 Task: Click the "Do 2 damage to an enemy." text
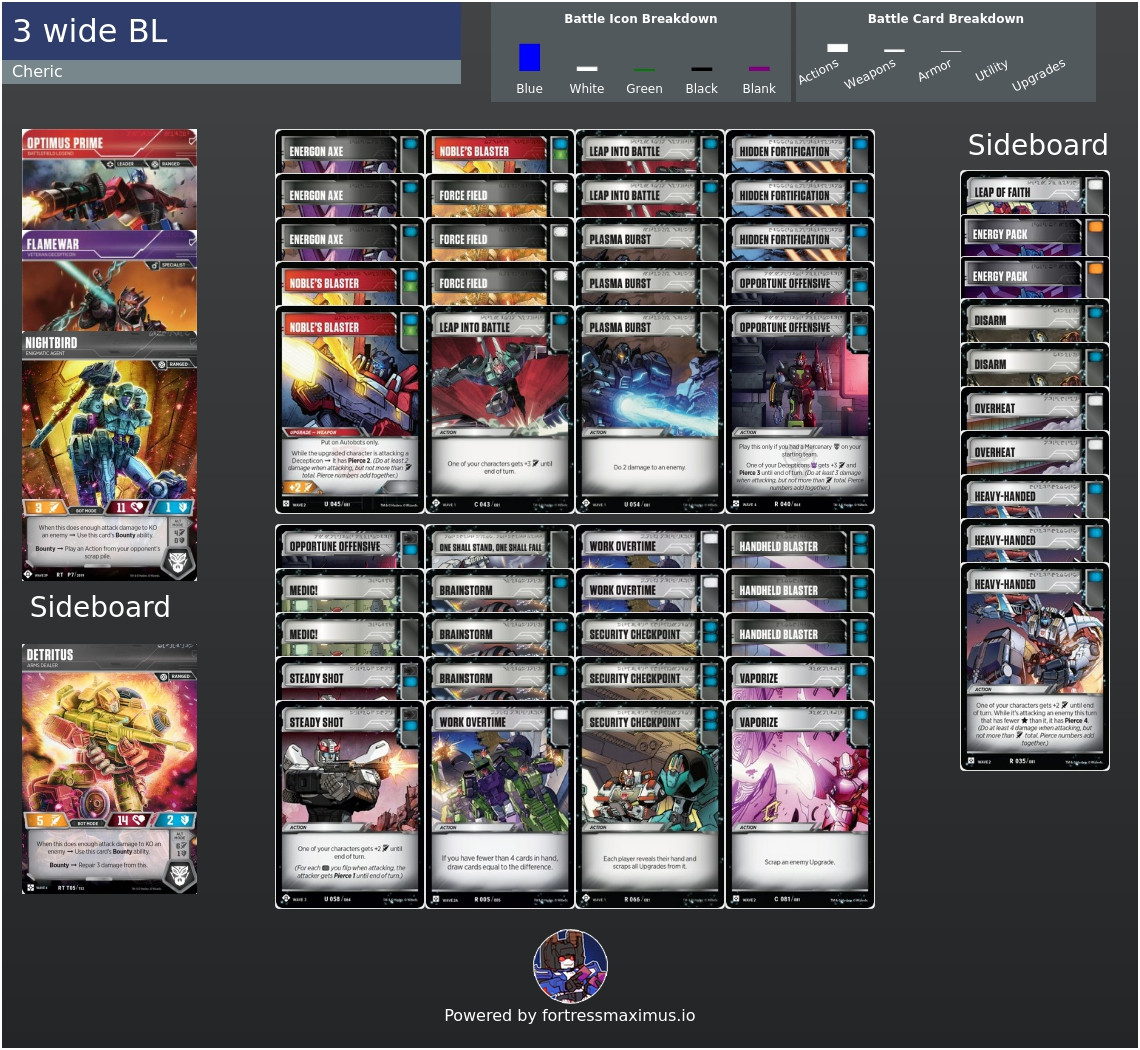tap(649, 468)
